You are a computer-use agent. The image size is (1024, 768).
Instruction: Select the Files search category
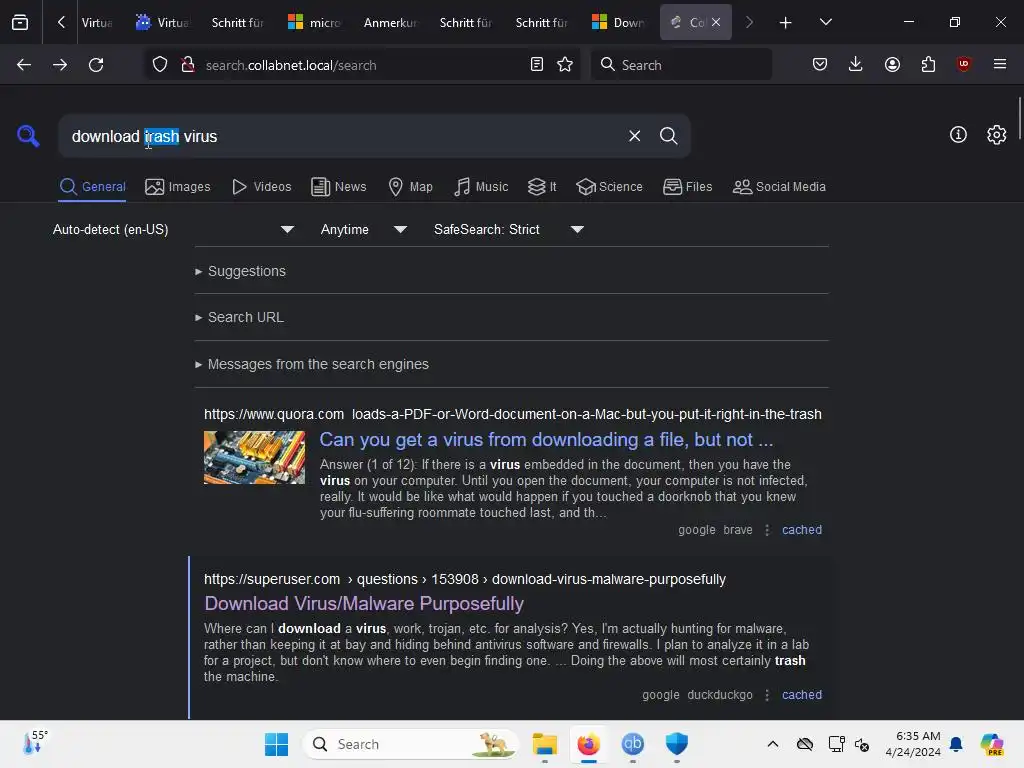point(688,187)
